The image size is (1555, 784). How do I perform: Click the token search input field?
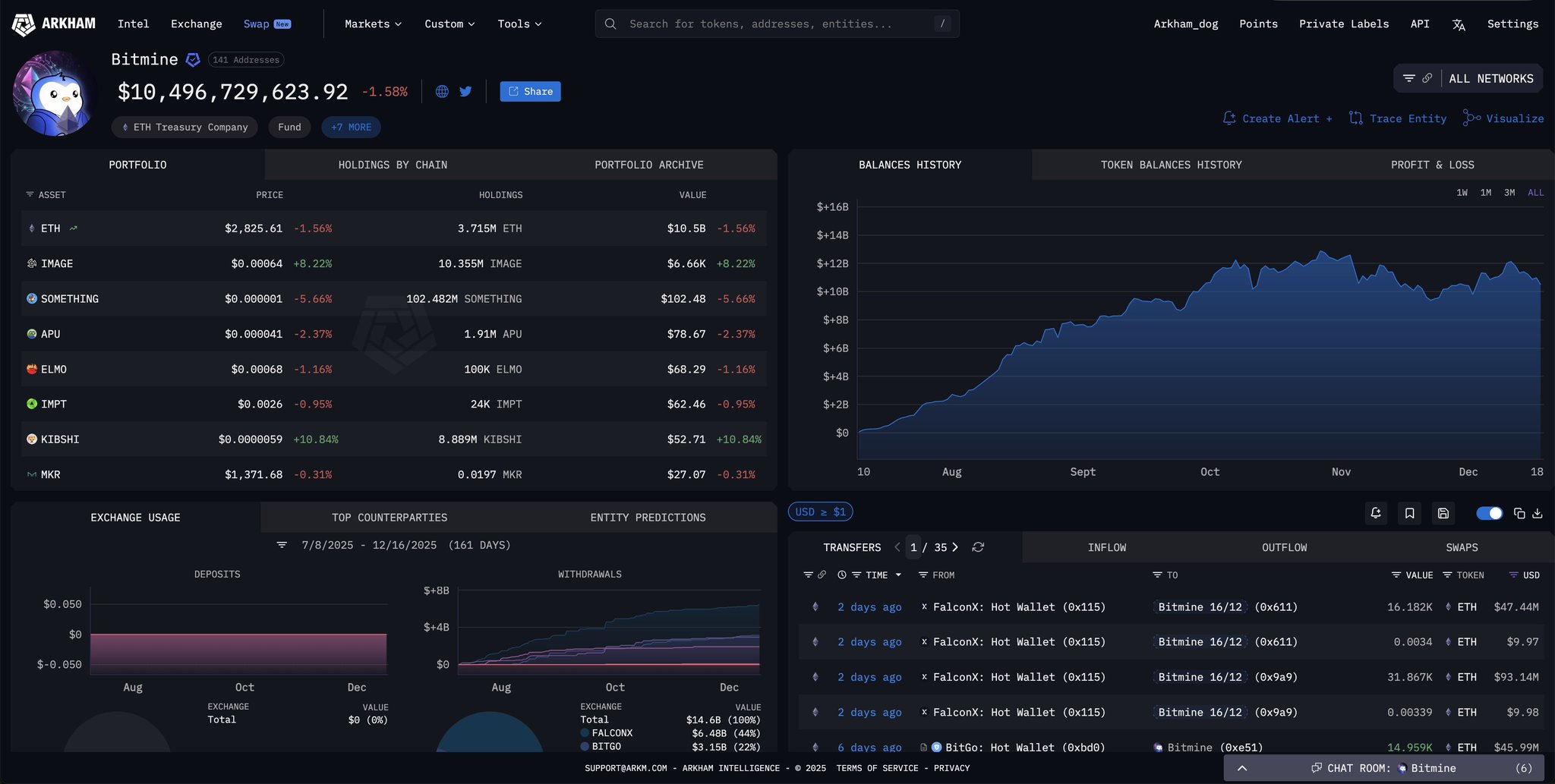(x=774, y=24)
